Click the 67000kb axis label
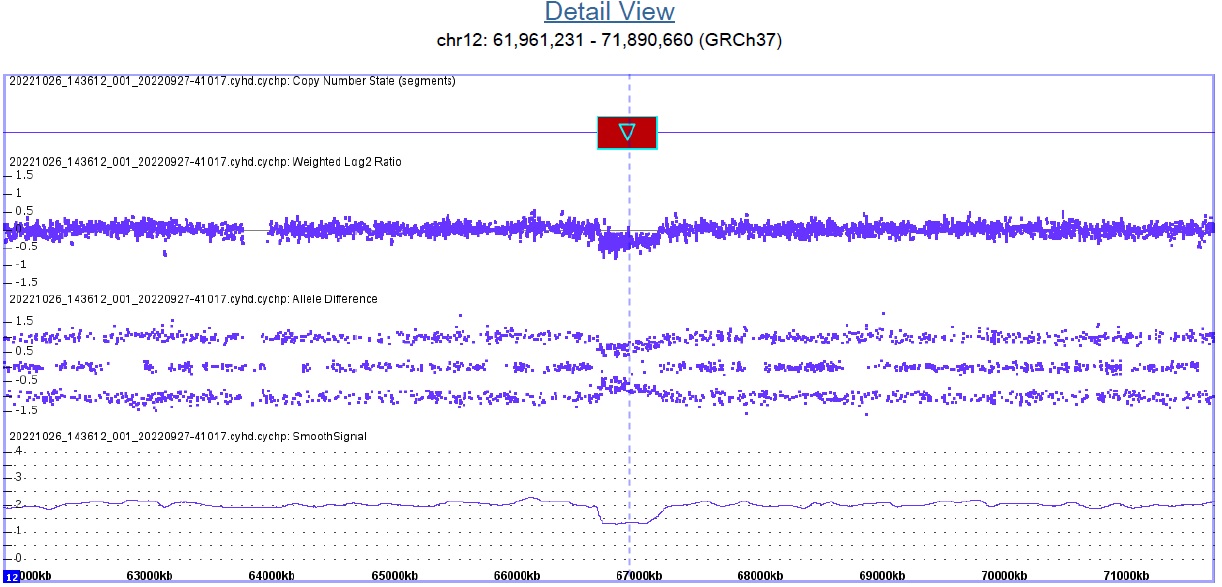This screenshot has width=1222, height=587. point(638,576)
